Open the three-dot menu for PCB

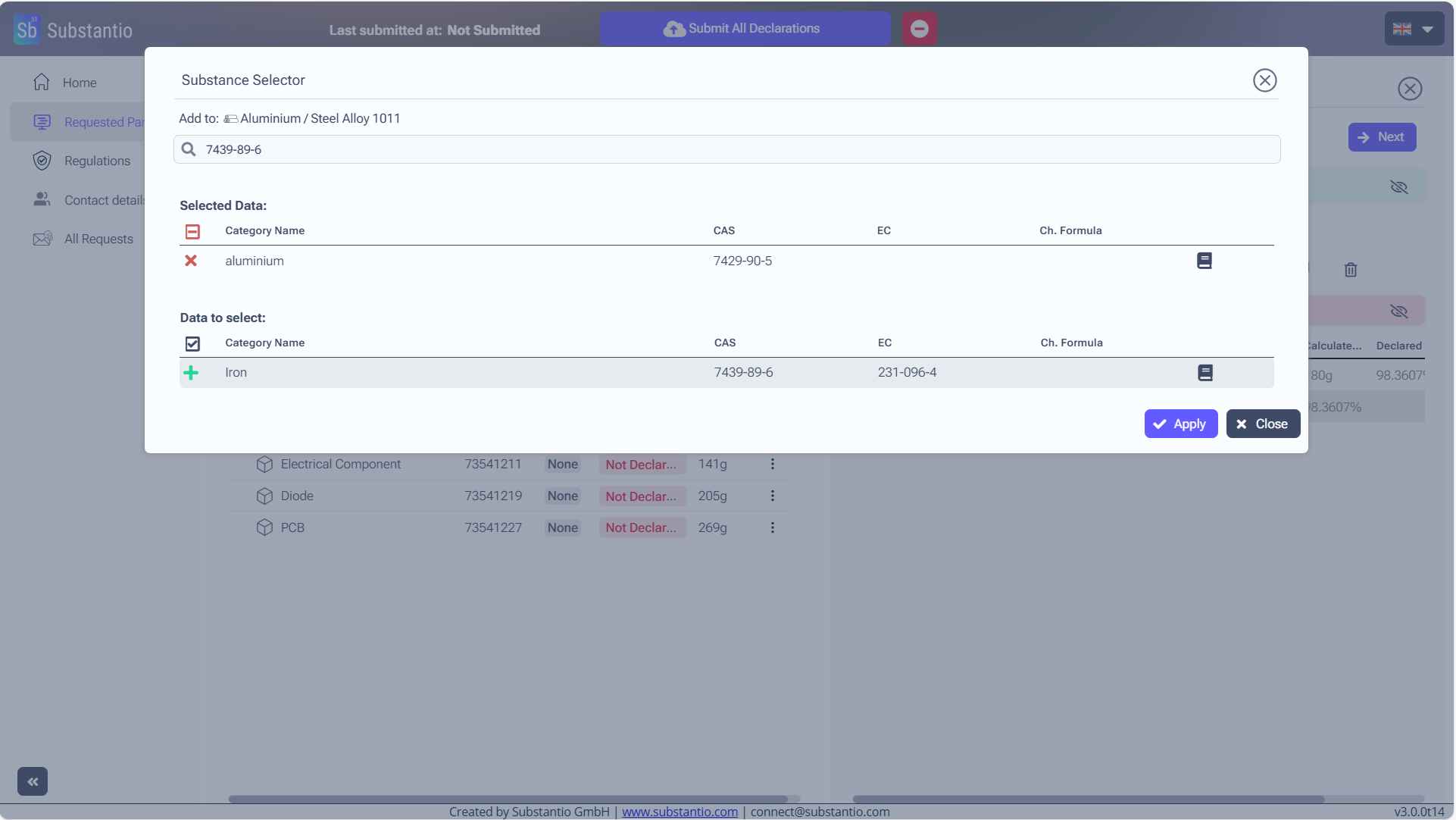coord(772,527)
